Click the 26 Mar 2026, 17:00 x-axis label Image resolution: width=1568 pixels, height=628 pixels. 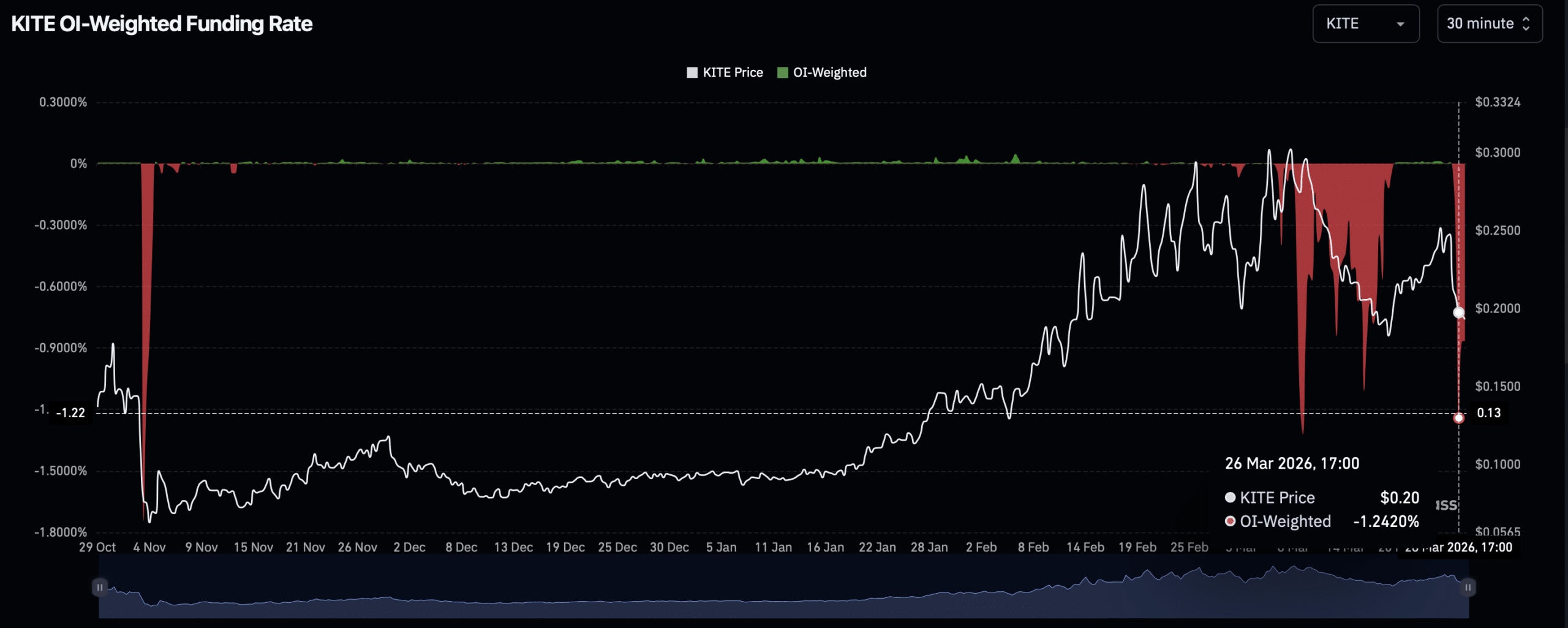coord(1458,547)
